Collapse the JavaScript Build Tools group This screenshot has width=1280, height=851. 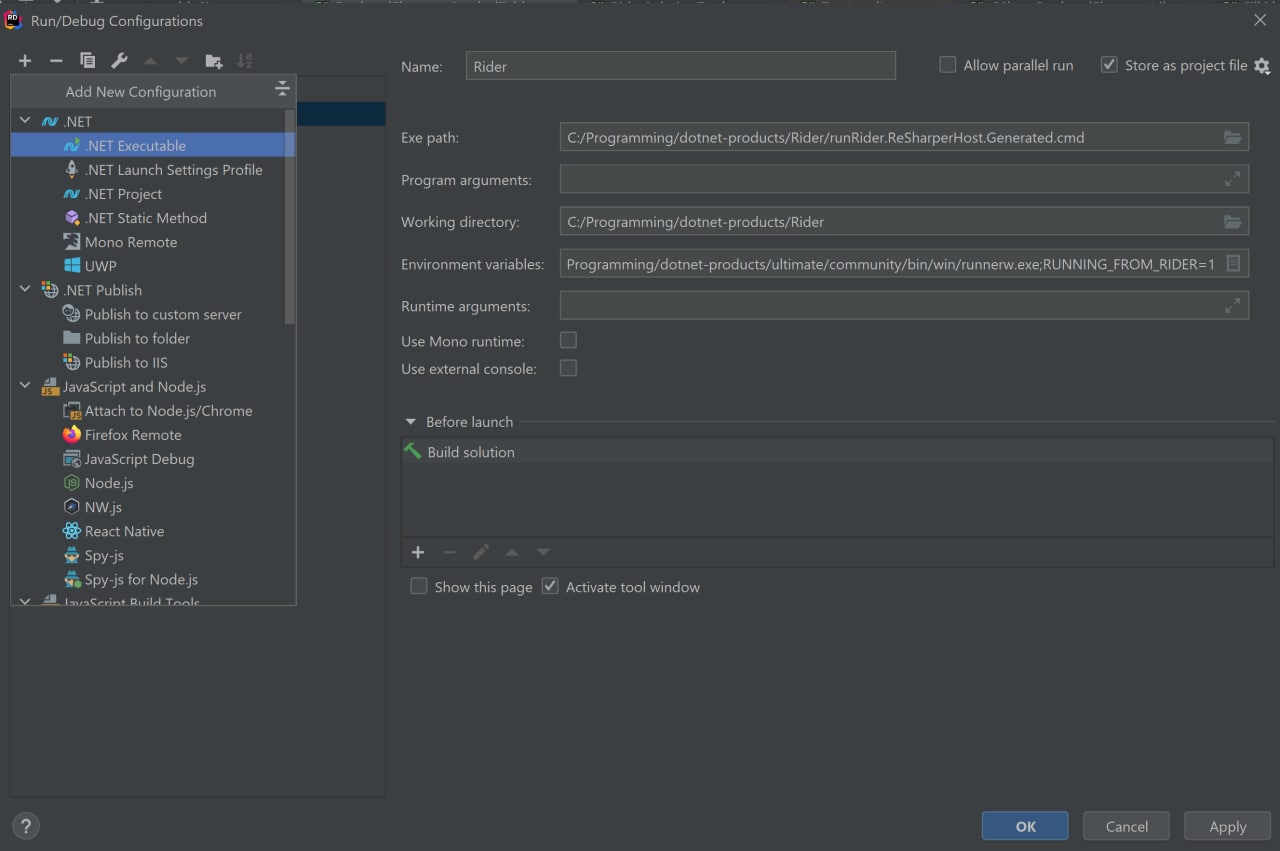[x=25, y=601]
